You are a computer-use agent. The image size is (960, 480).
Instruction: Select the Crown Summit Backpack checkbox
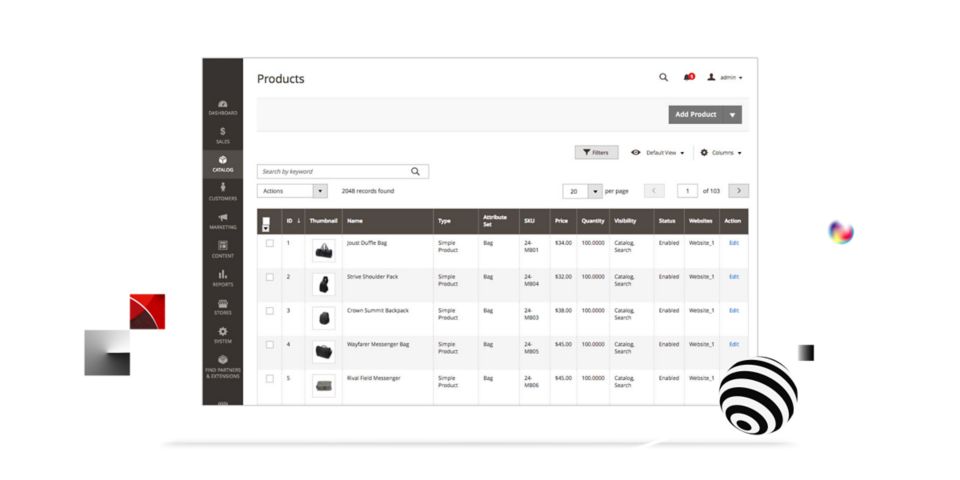tap(269, 311)
